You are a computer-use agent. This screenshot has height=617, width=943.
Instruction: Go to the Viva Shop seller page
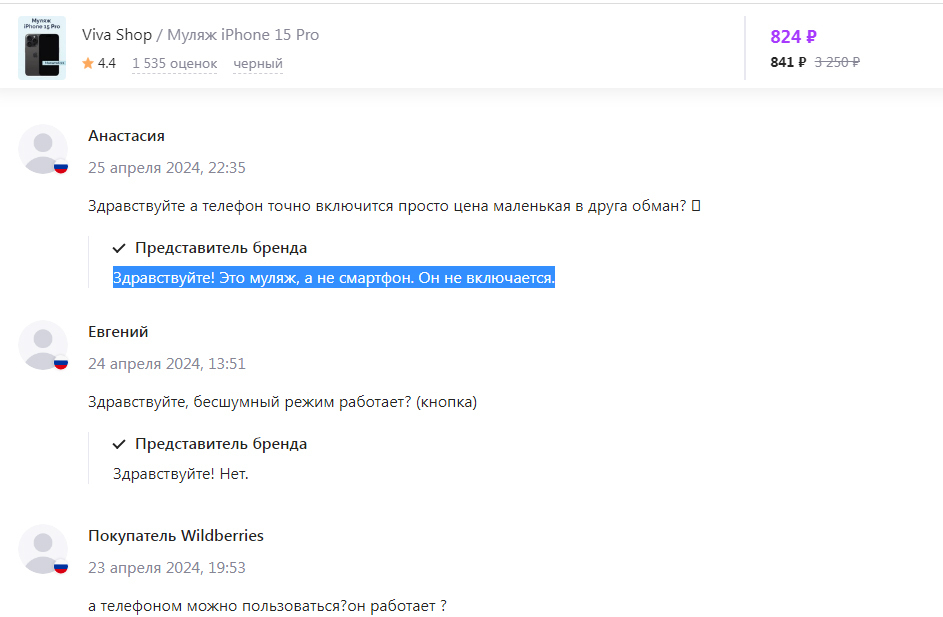[x=116, y=35]
